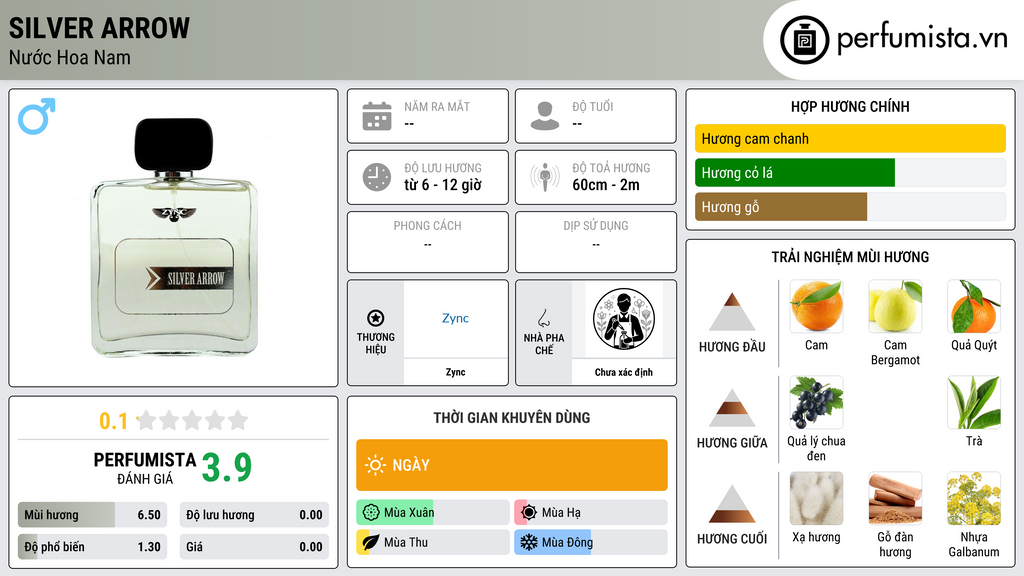Click the male gender symbol icon
1024x576 pixels.
point(37,116)
